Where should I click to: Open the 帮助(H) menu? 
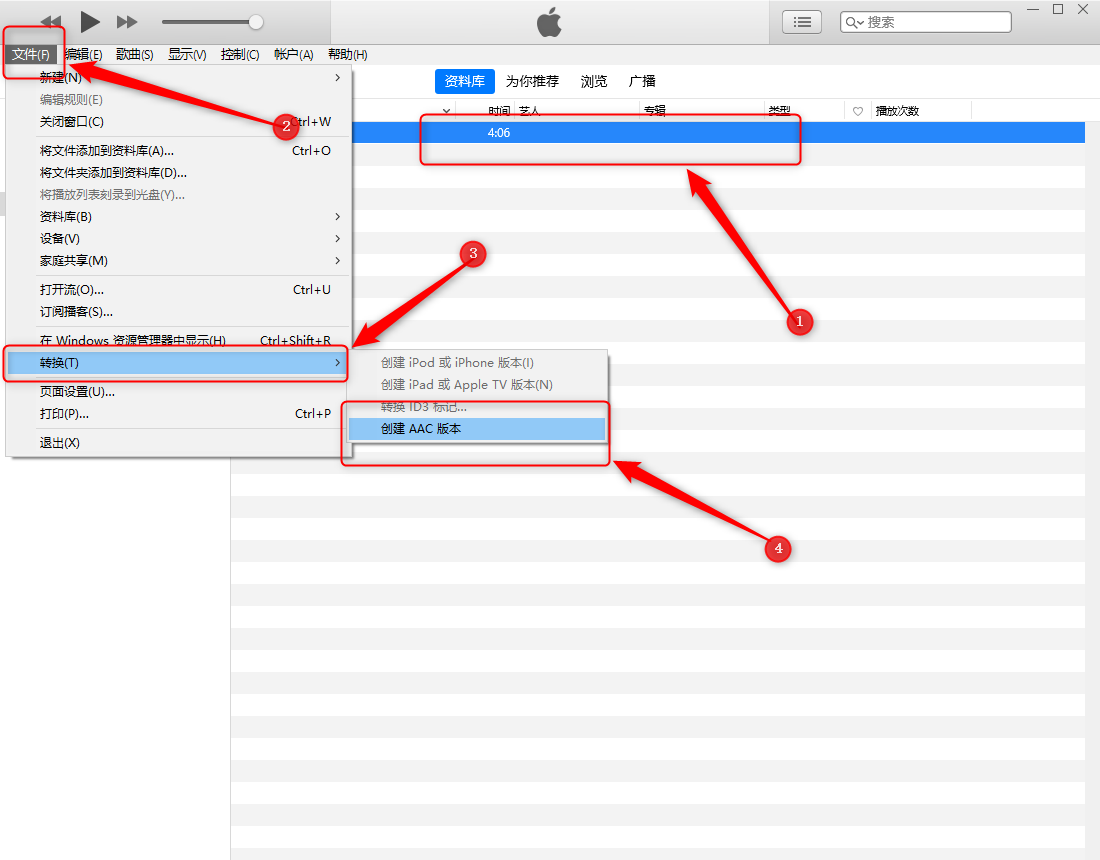(x=348, y=55)
